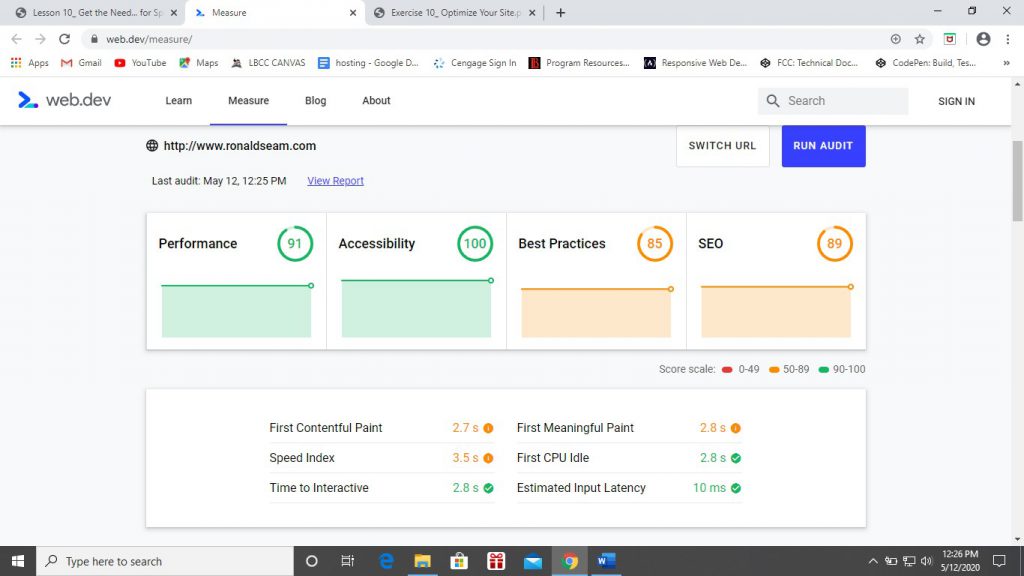Click the page's vertical scrollbar thumb
The height and width of the screenshot is (576, 1024).
1017,180
